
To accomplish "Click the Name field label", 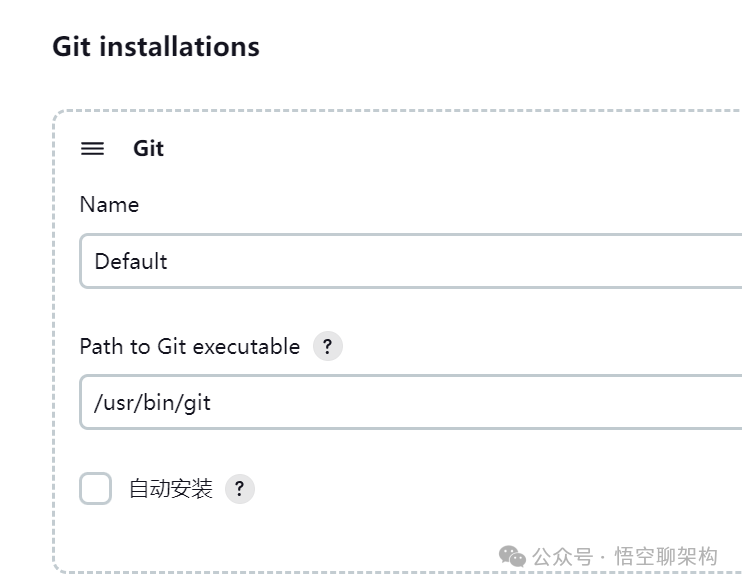I will click(109, 205).
